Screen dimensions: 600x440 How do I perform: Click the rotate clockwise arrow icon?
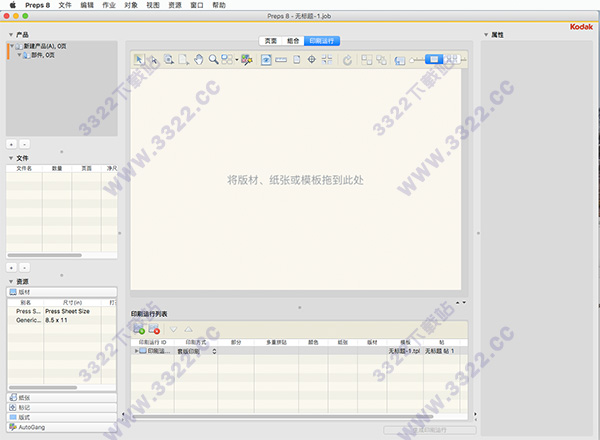[x=347, y=60]
